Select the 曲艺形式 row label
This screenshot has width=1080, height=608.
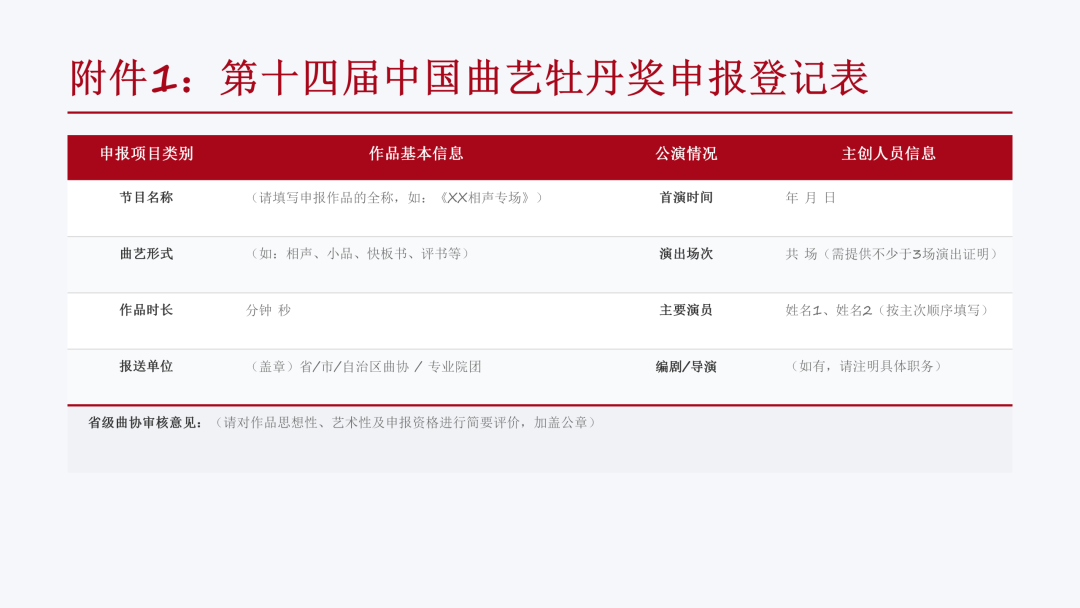click(x=146, y=254)
